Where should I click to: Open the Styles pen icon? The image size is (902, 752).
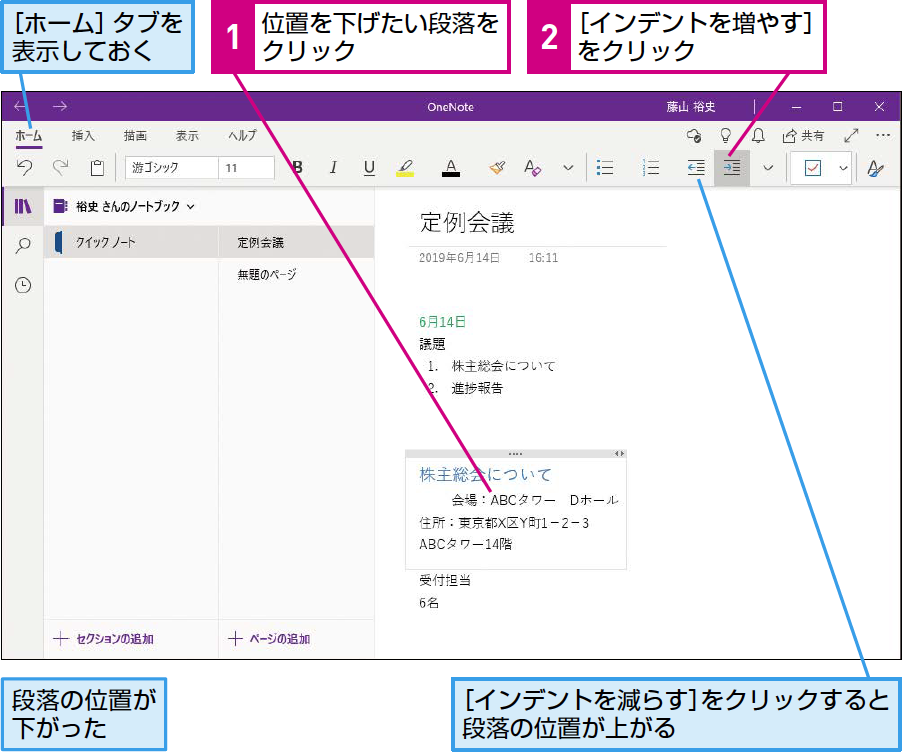(x=875, y=168)
